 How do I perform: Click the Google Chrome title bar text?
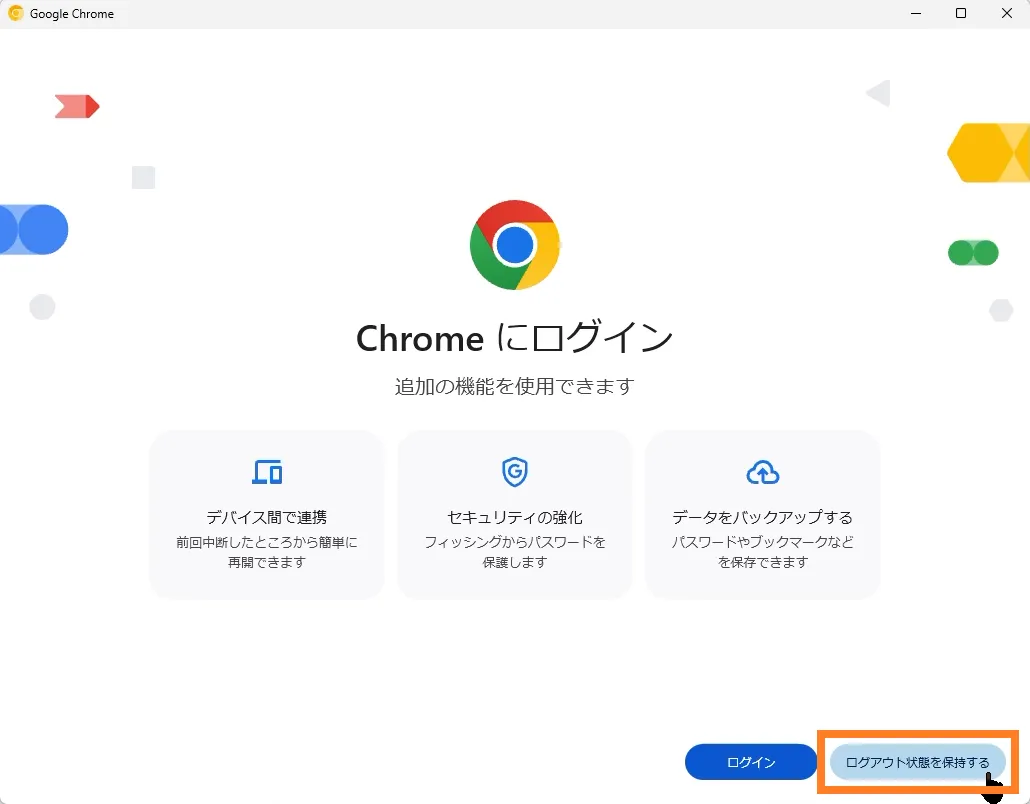(x=72, y=14)
